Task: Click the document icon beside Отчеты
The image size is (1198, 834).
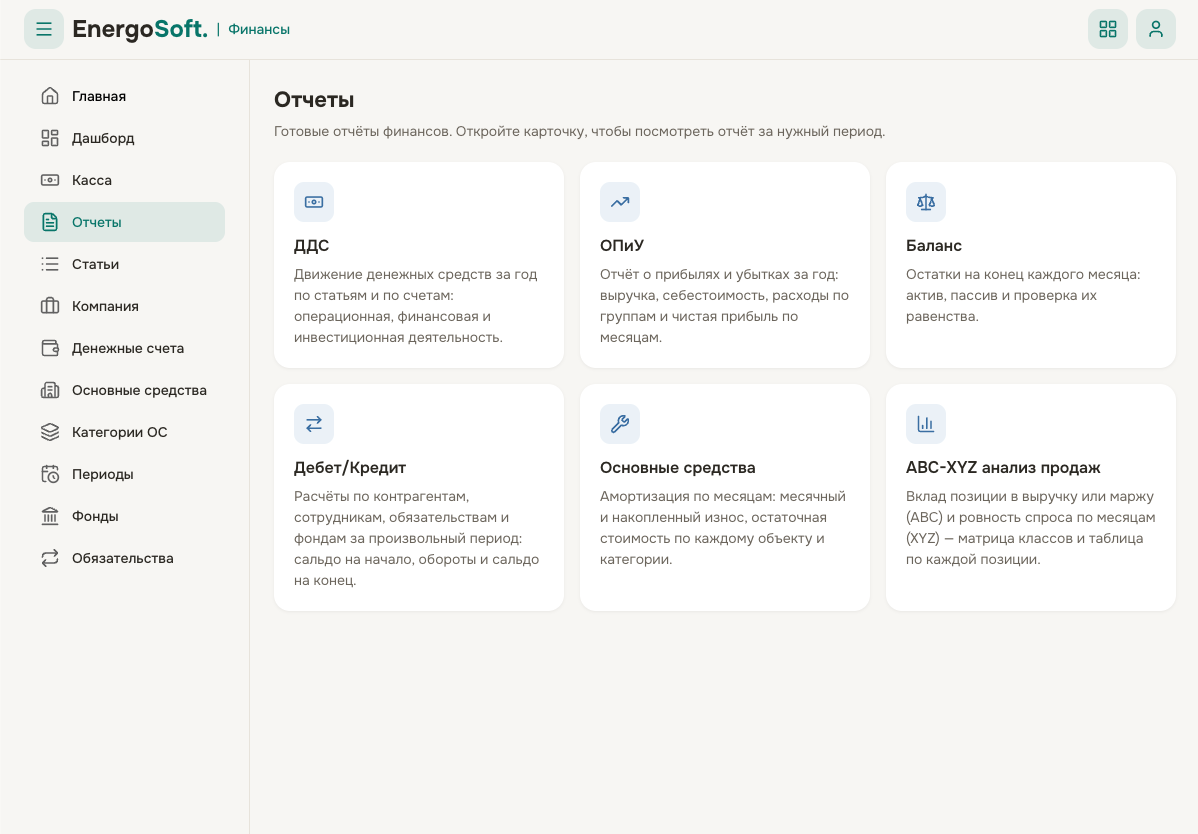Action: tap(50, 222)
